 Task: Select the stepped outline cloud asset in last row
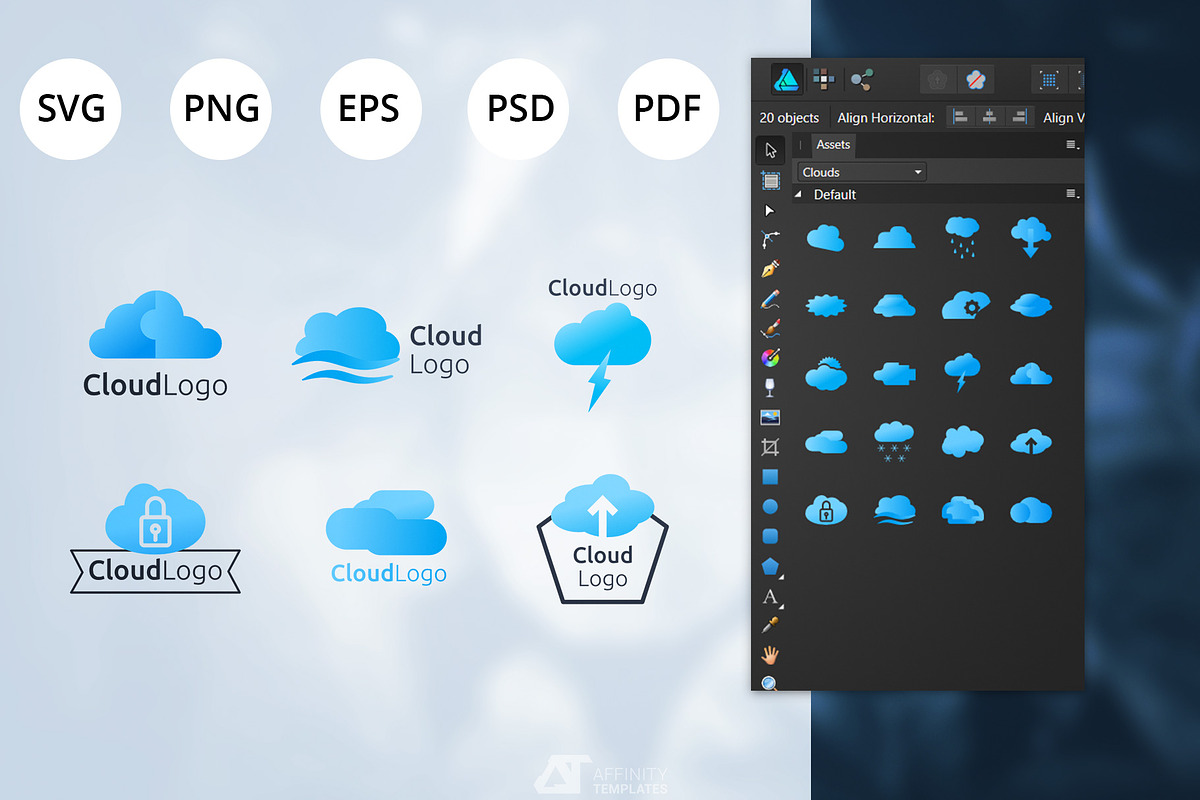tap(962, 510)
